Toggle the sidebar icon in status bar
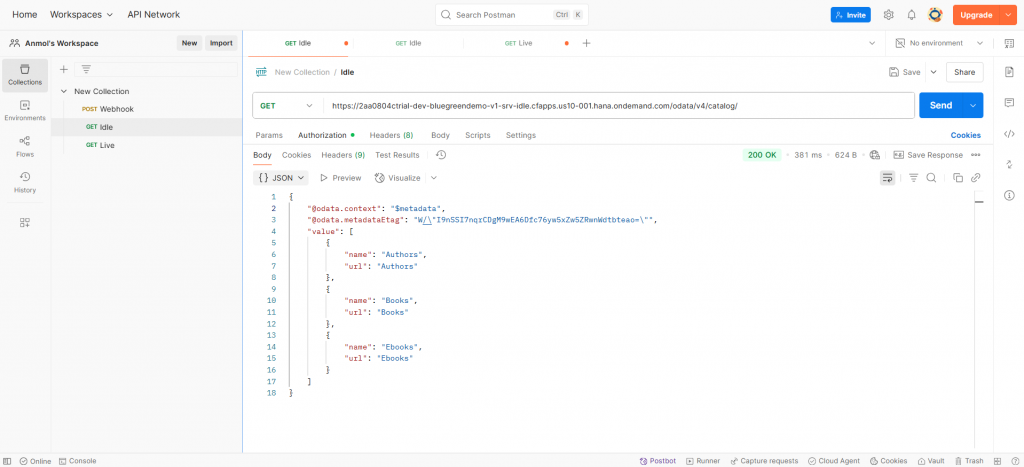The image size is (1024, 467). coord(8,461)
